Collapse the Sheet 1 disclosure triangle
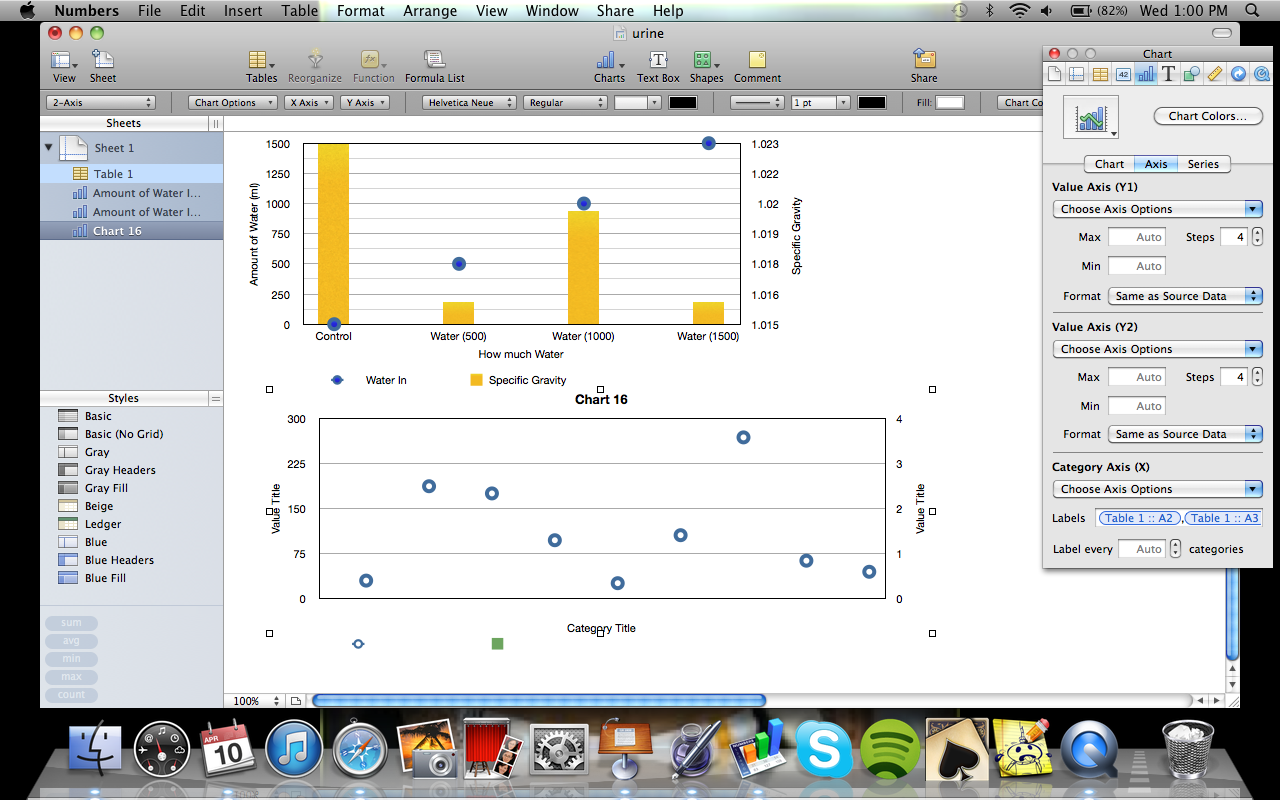Image resolution: width=1280 pixels, height=800 pixels. (x=48, y=148)
